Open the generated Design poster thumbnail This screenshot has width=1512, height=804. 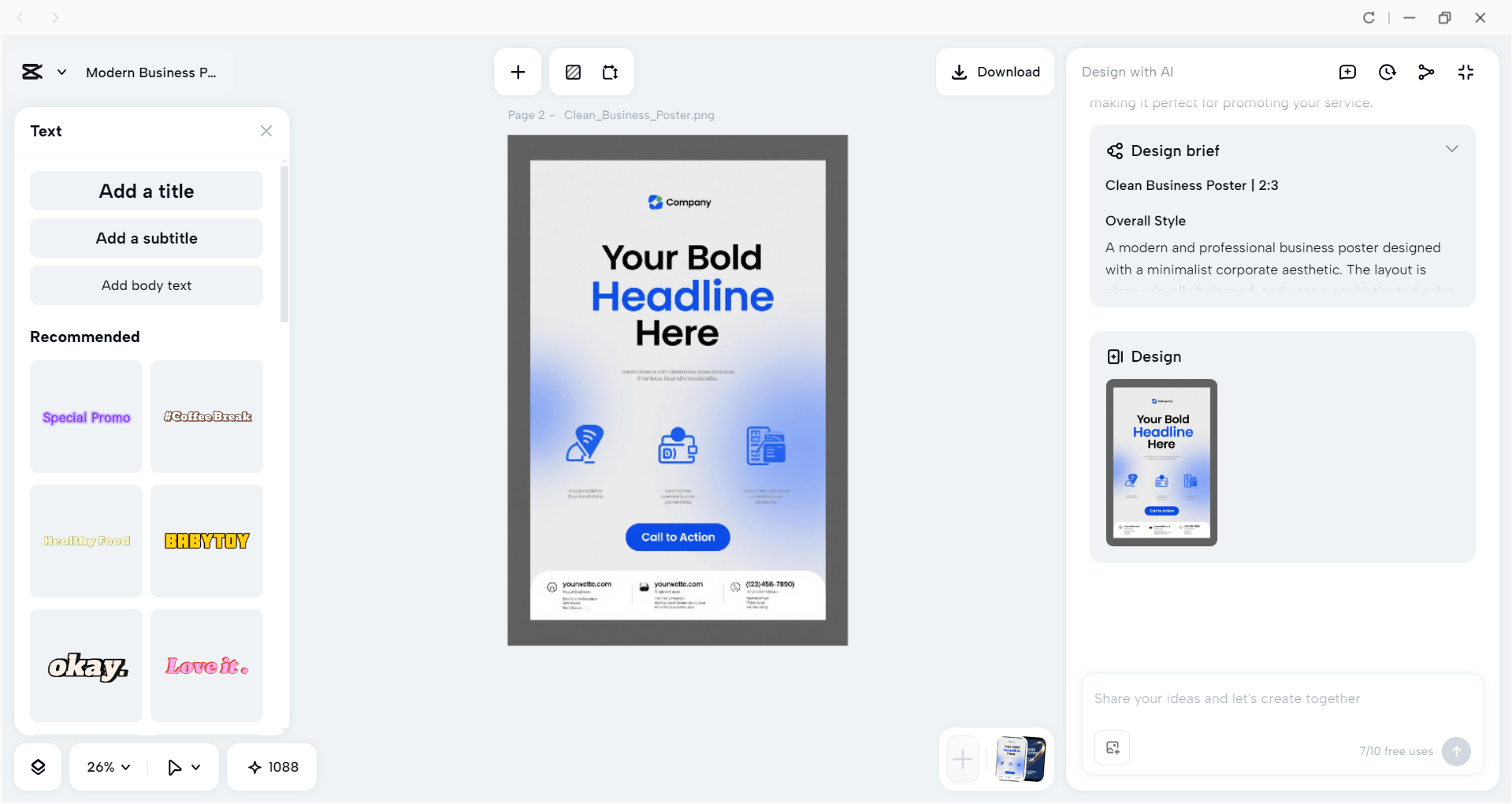click(x=1161, y=463)
